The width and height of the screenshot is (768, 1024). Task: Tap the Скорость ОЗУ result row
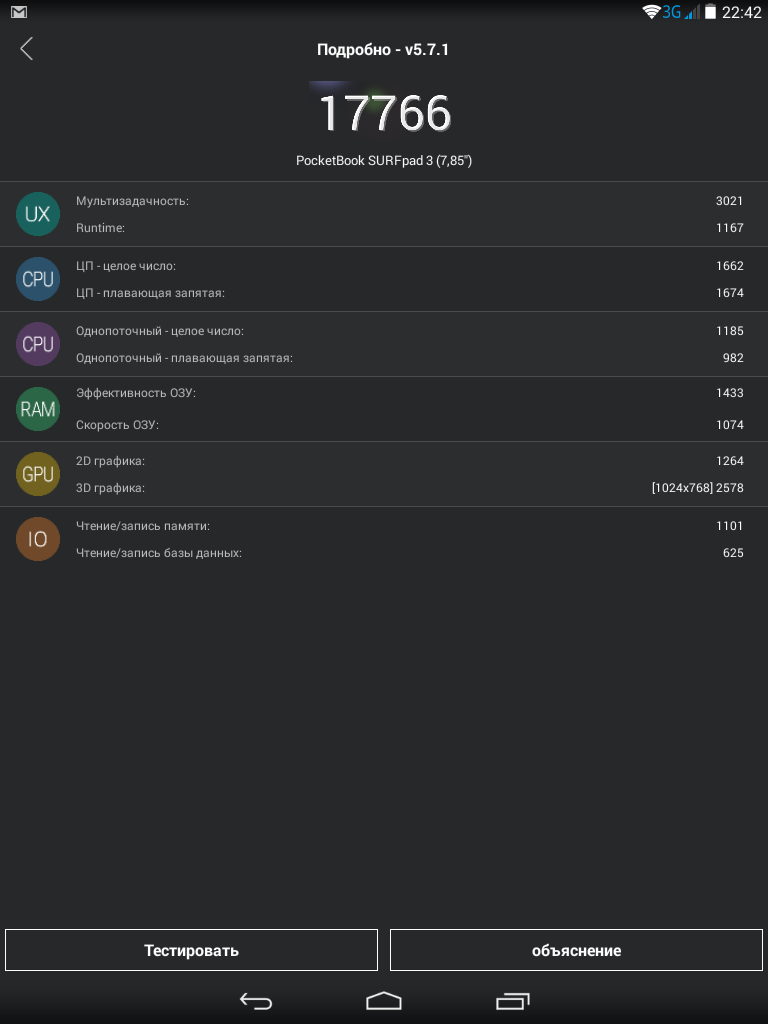pos(410,425)
